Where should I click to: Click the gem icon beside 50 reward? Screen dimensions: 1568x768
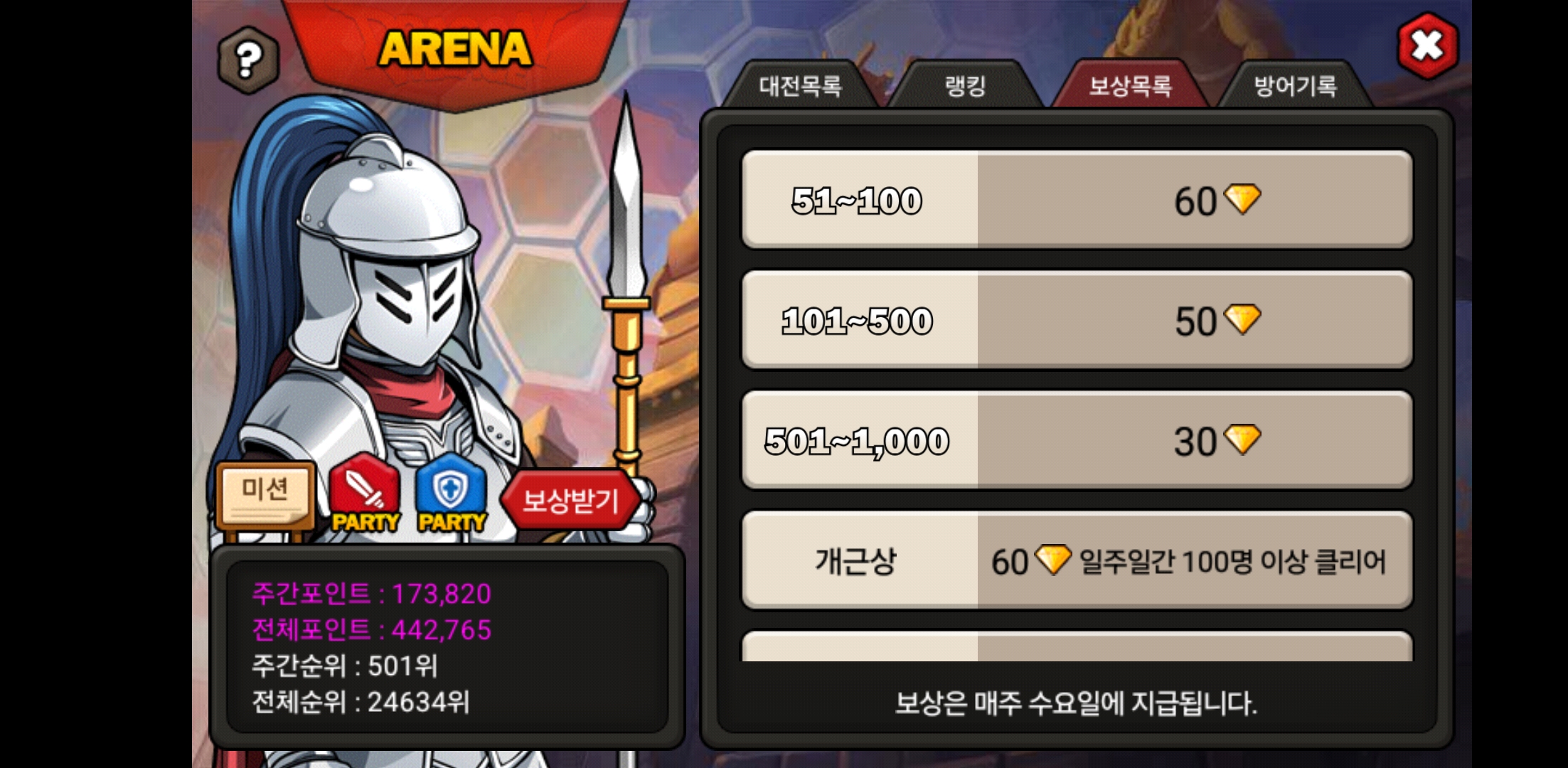coord(1242,319)
